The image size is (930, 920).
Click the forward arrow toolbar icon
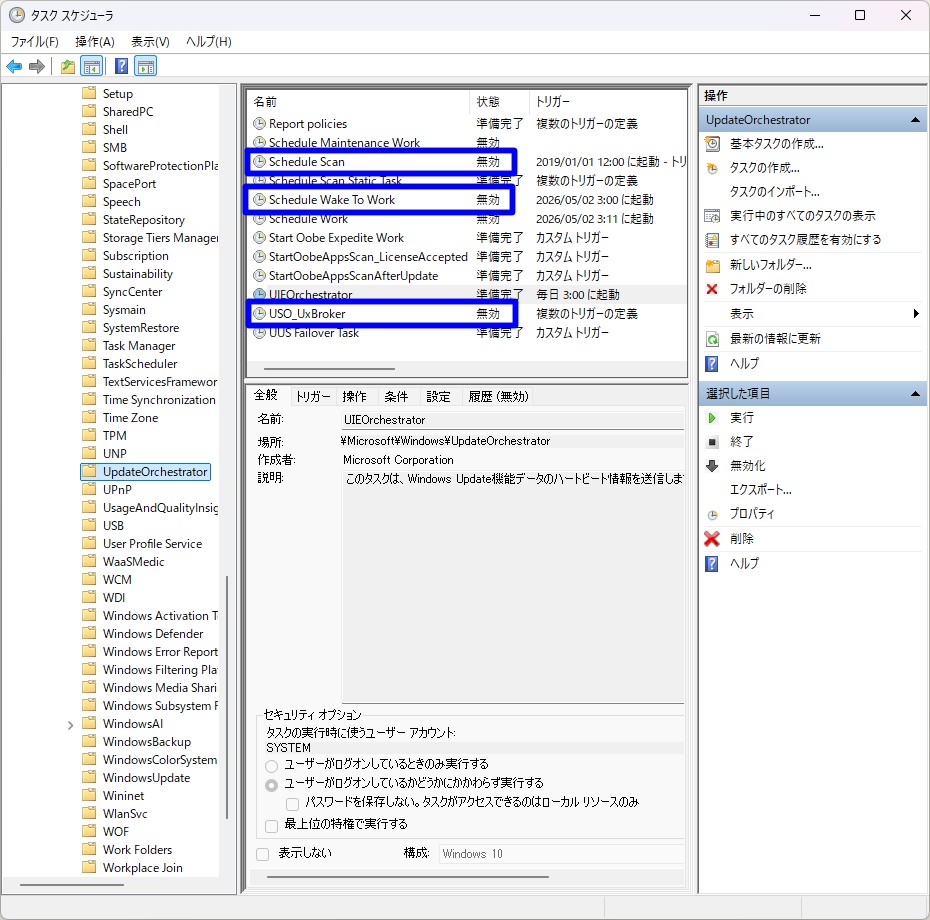point(37,66)
